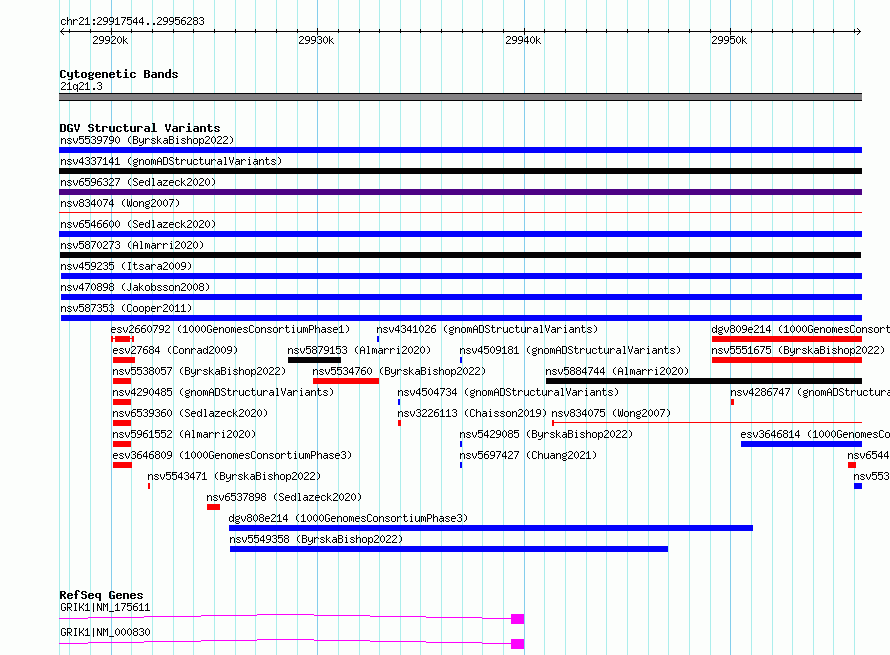This screenshot has height=655, width=890.
Task: Select nsv3226113 Chaisson2019 label
Action: coord(472,413)
